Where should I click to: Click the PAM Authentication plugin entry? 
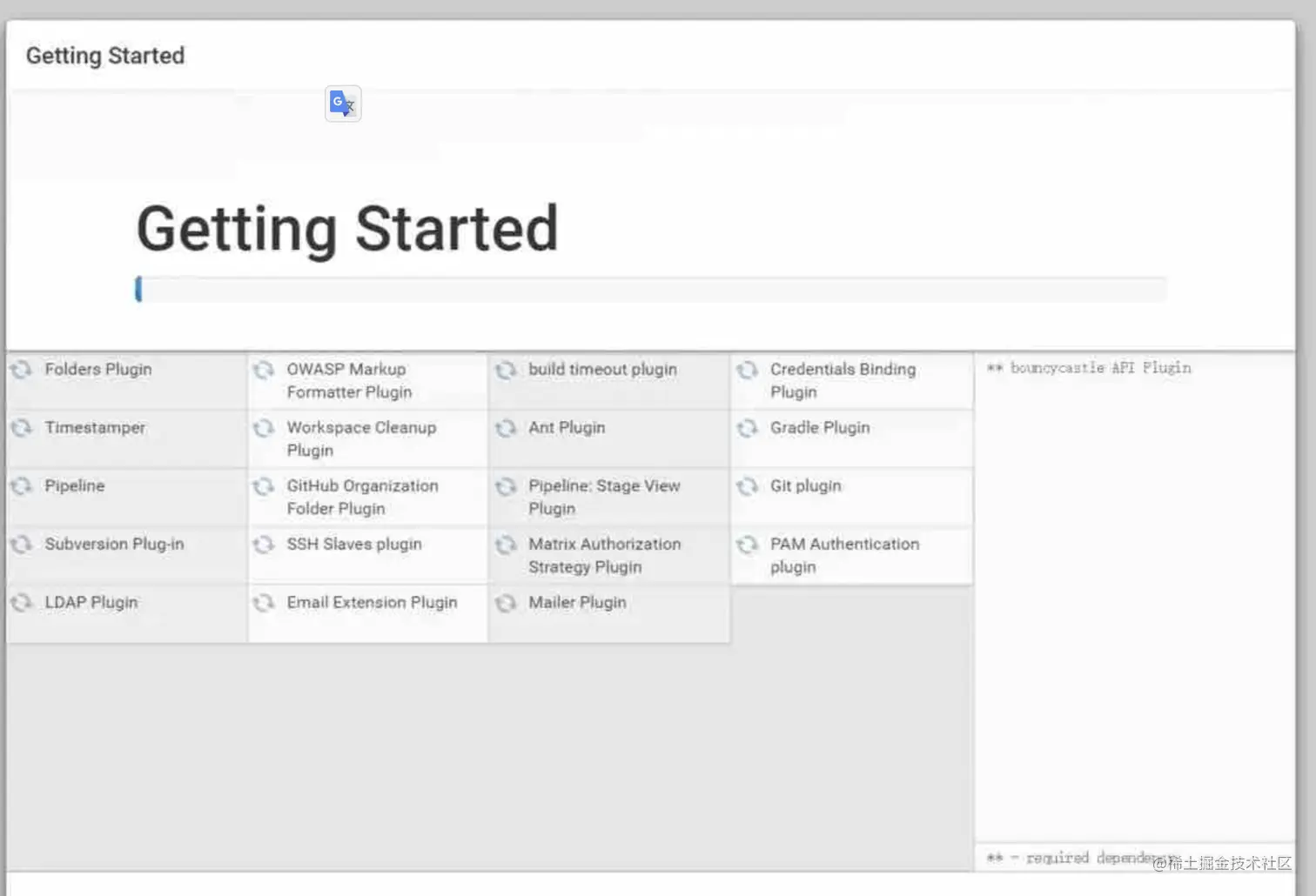pos(844,555)
